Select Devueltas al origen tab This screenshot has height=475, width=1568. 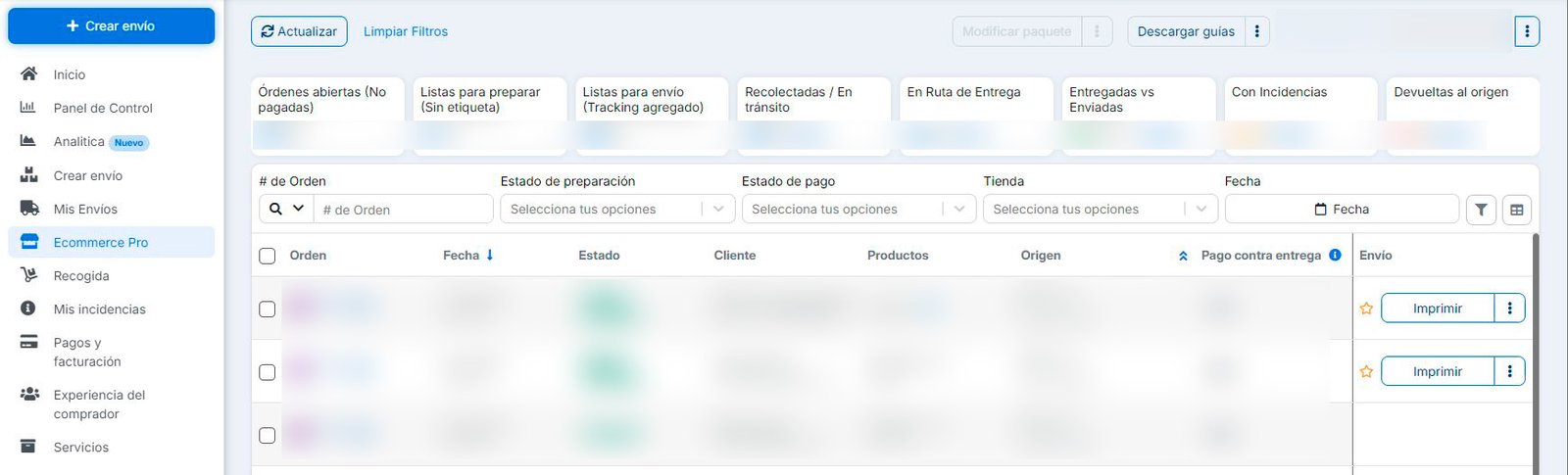(x=1463, y=116)
